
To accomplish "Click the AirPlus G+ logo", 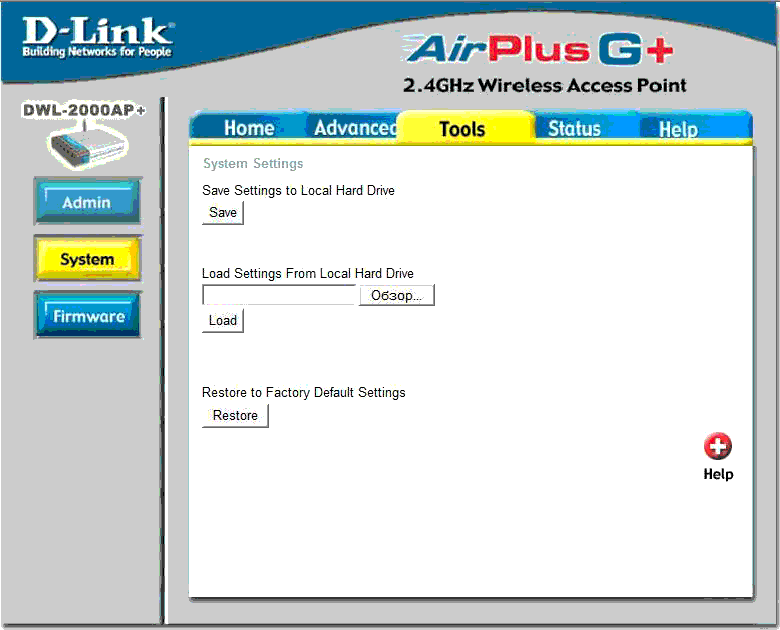I will pyautogui.click(x=540, y=49).
